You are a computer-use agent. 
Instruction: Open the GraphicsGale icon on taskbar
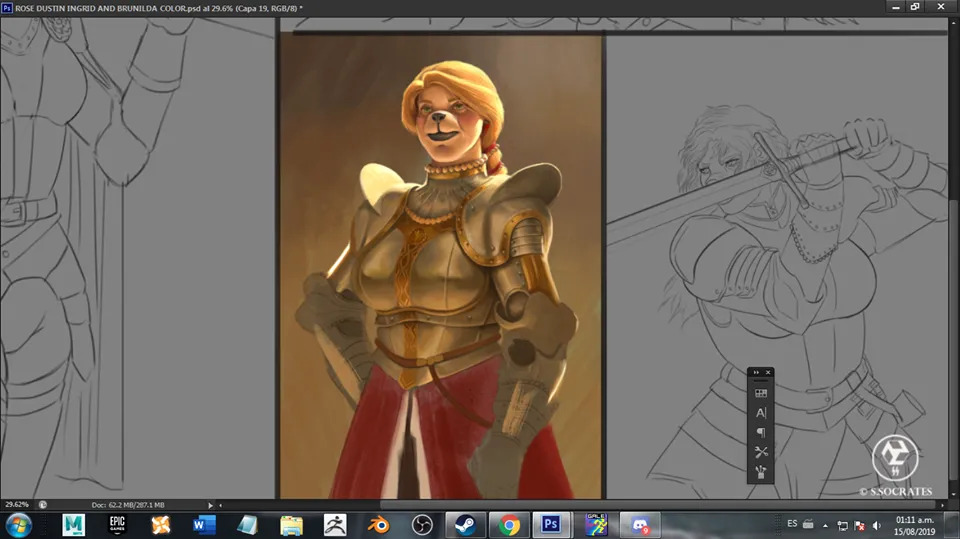point(596,525)
